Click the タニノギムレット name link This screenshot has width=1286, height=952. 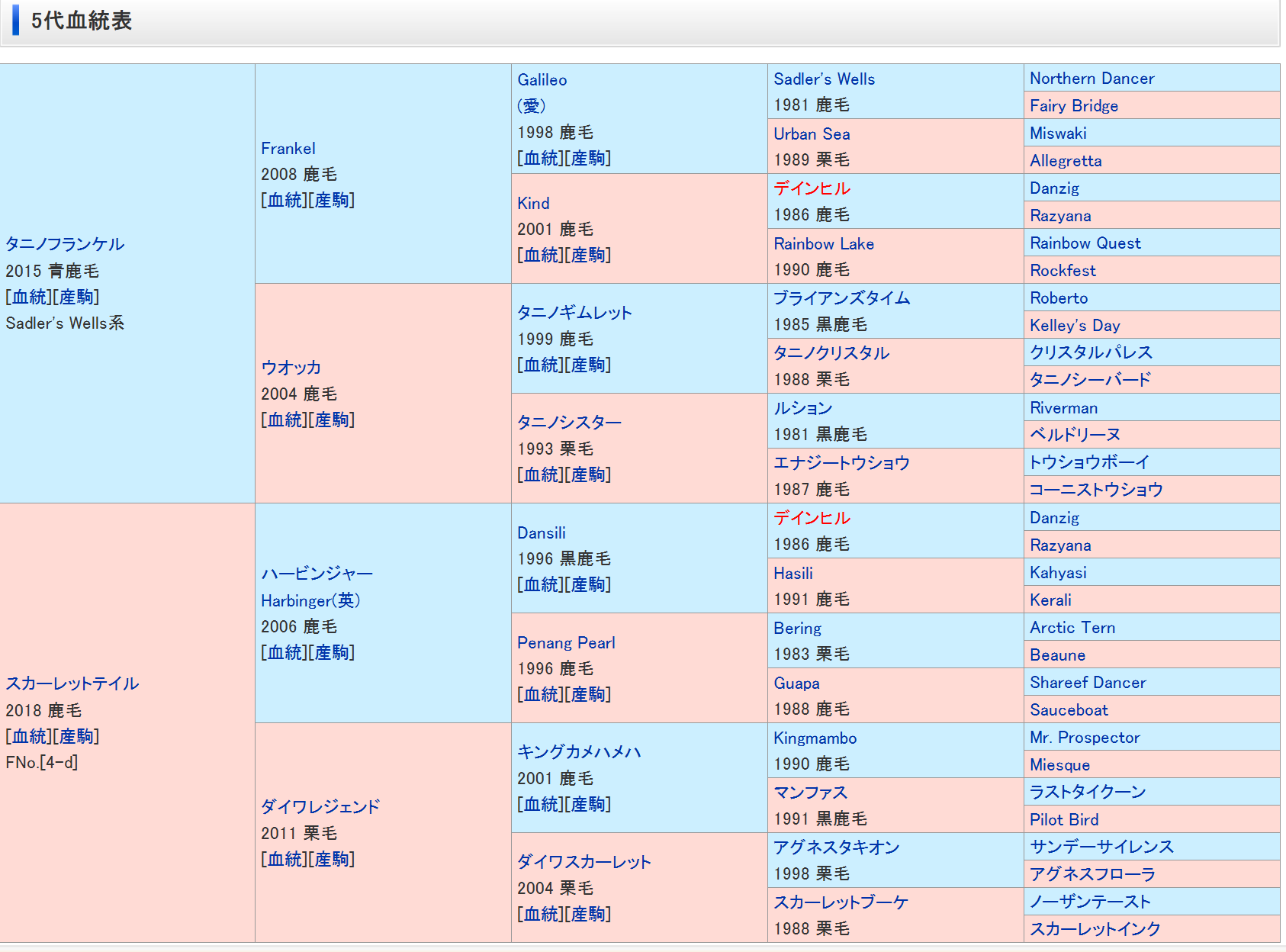point(574,313)
